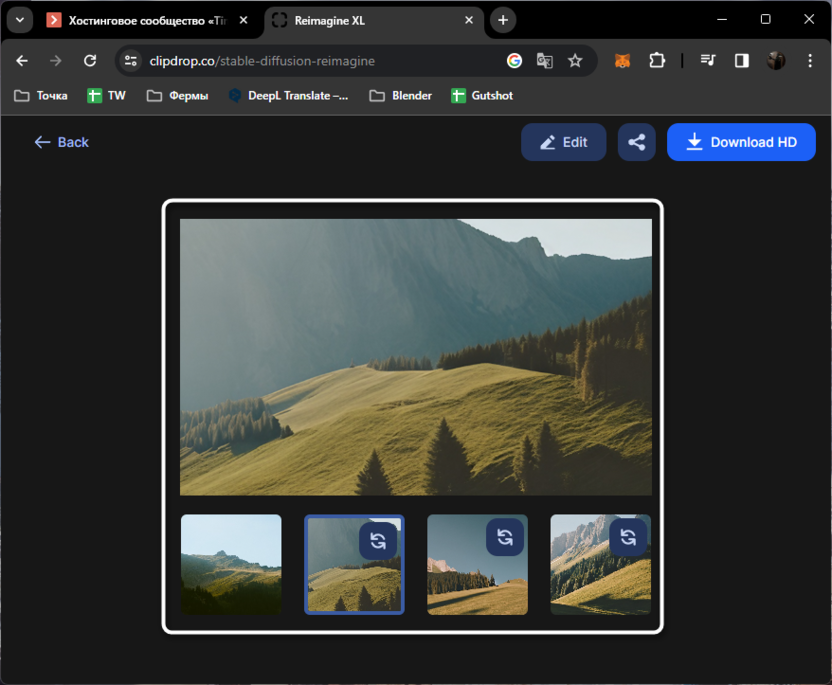This screenshot has height=685, width=832.
Task: Expand the tab search dropdown
Action: point(19,20)
